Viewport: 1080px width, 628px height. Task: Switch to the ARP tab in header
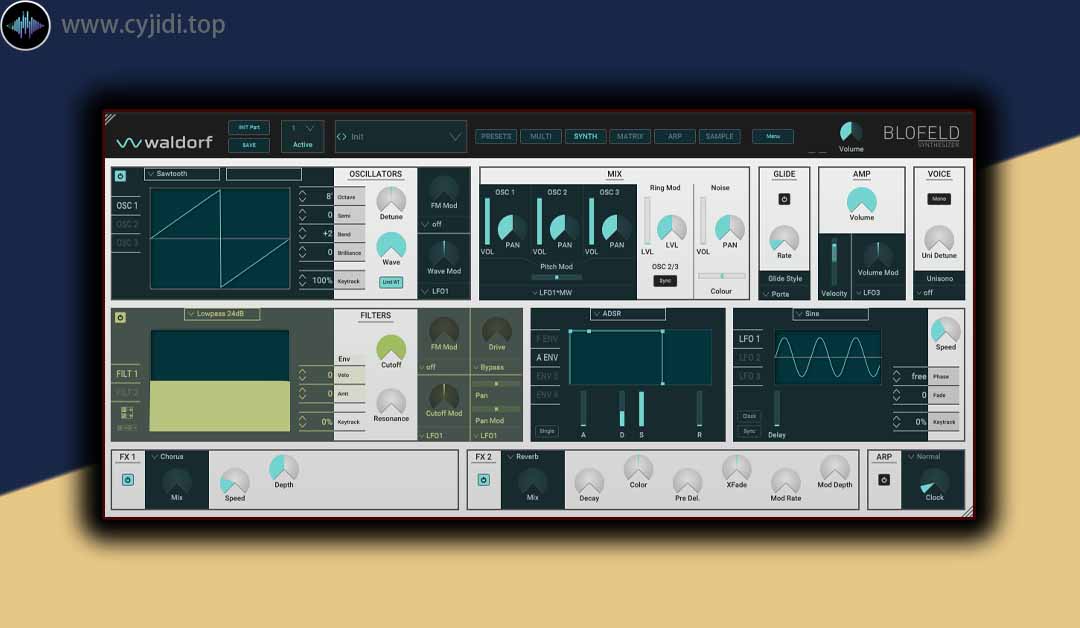[x=675, y=136]
